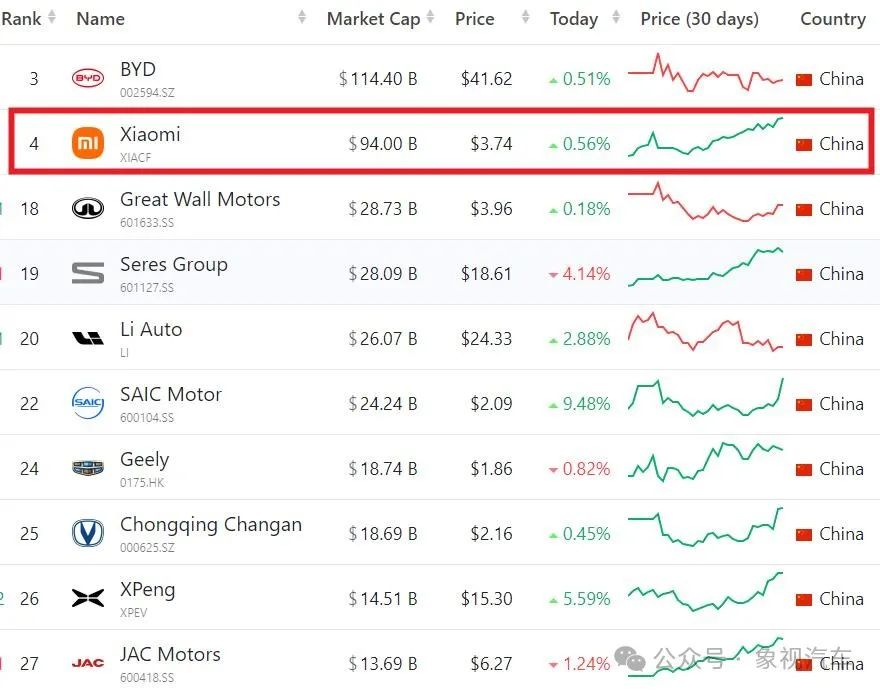Click the BYD 30-day price sparkline
Image resolution: width=880 pixels, height=693 pixels.
[x=705, y=74]
